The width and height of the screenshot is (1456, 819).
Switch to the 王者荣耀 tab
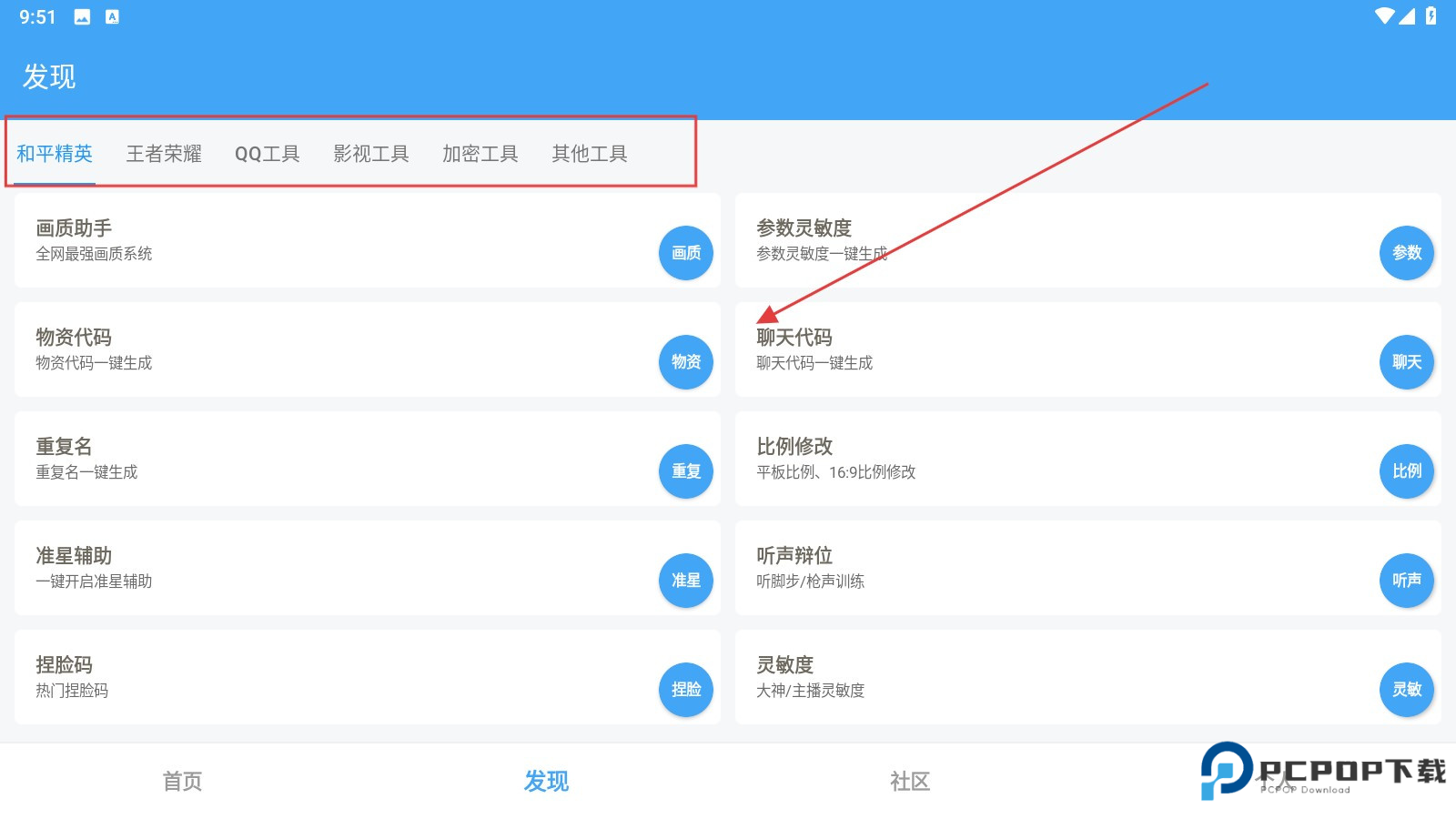tap(165, 153)
